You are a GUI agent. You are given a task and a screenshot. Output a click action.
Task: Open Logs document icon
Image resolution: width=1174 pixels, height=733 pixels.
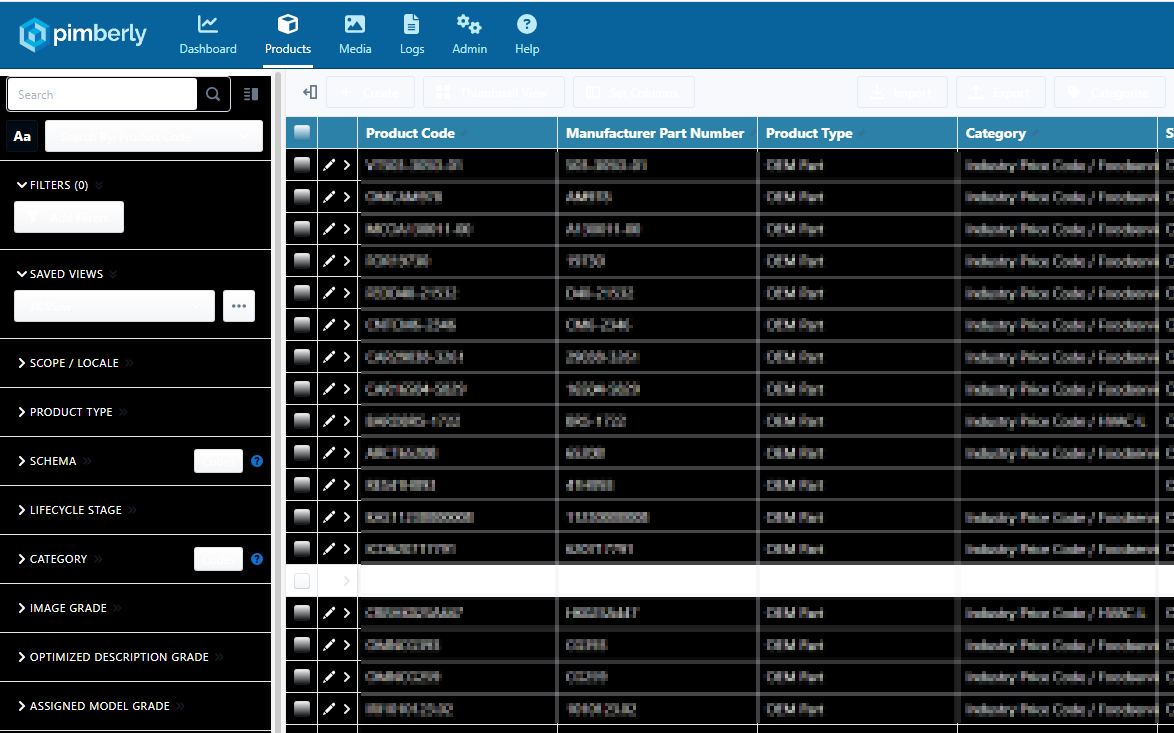tap(411, 25)
